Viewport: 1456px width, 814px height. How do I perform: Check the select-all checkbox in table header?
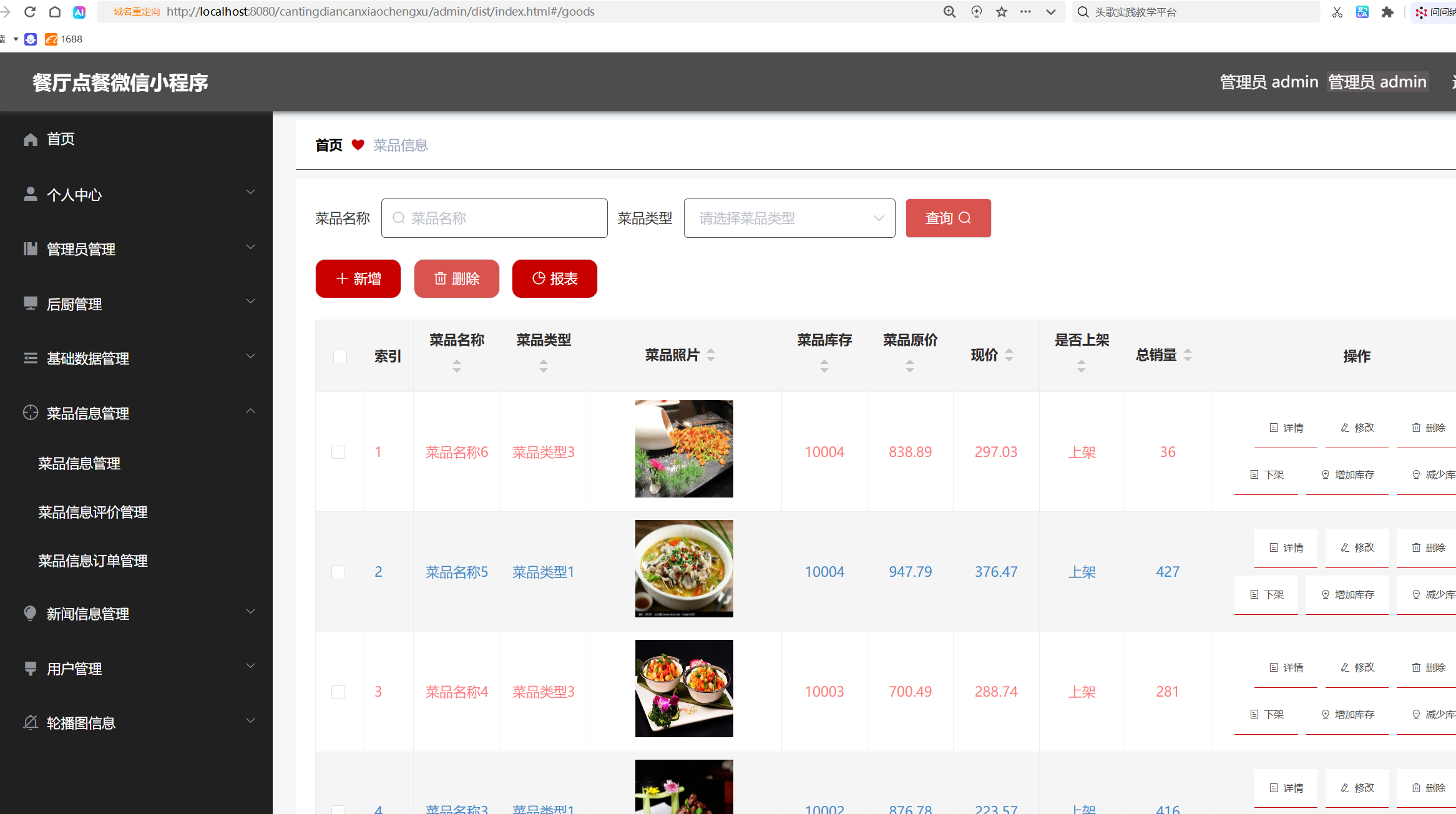pyautogui.click(x=340, y=356)
